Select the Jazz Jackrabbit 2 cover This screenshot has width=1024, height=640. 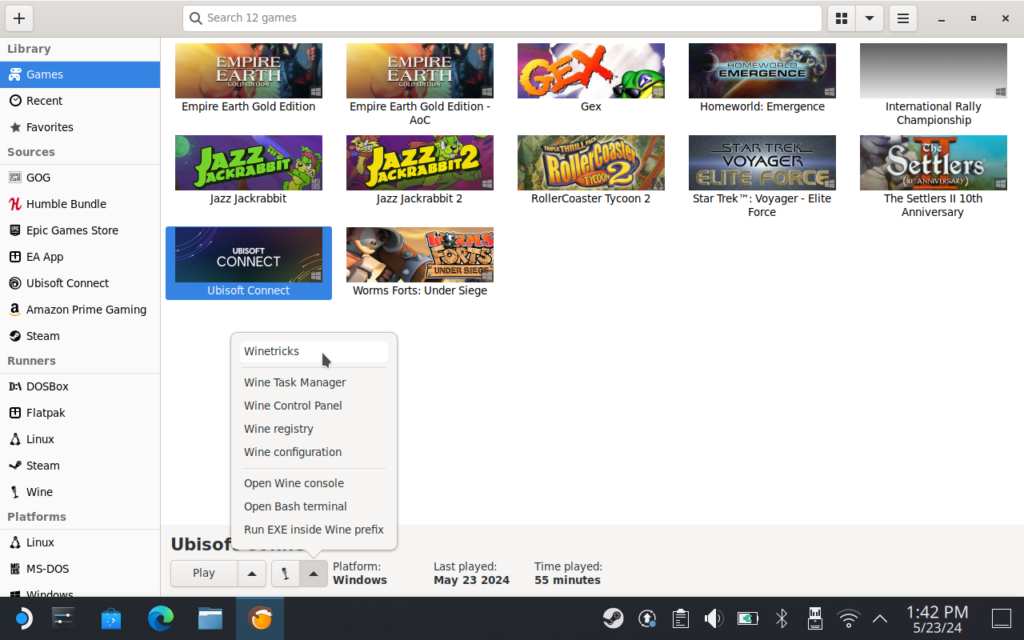419,163
